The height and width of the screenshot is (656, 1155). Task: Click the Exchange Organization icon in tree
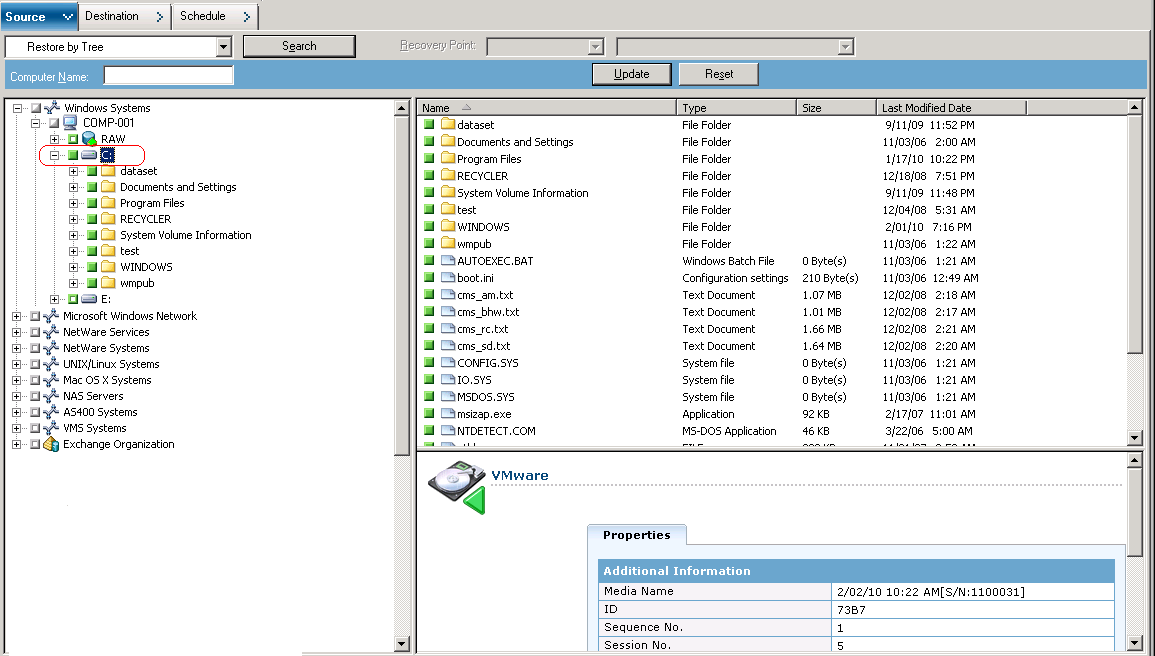click(x=51, y=443)
